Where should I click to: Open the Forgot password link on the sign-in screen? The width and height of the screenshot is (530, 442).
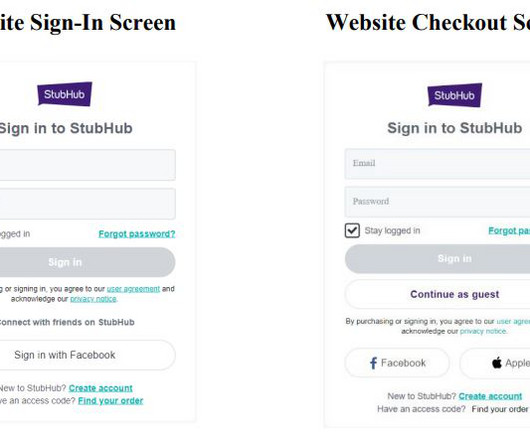(x=137, y=234)
